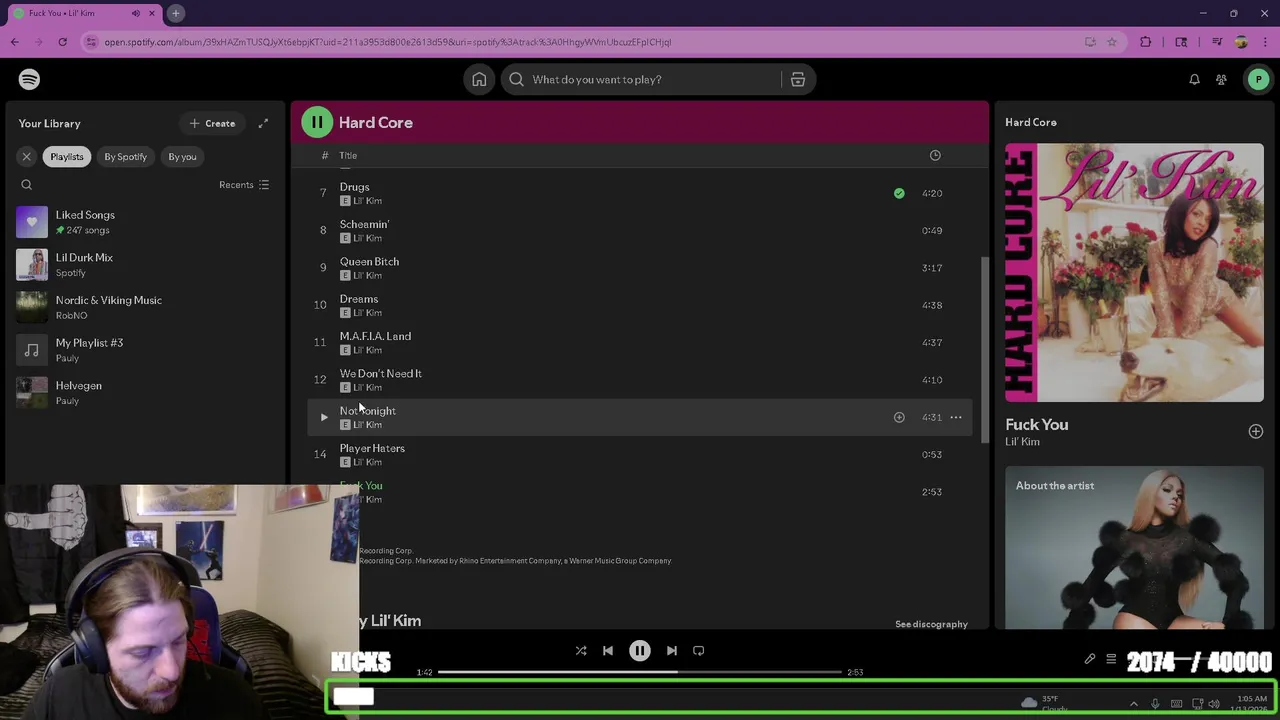
Task: Open the weather widget in taskbar
Action: (x=1045, y=704)
